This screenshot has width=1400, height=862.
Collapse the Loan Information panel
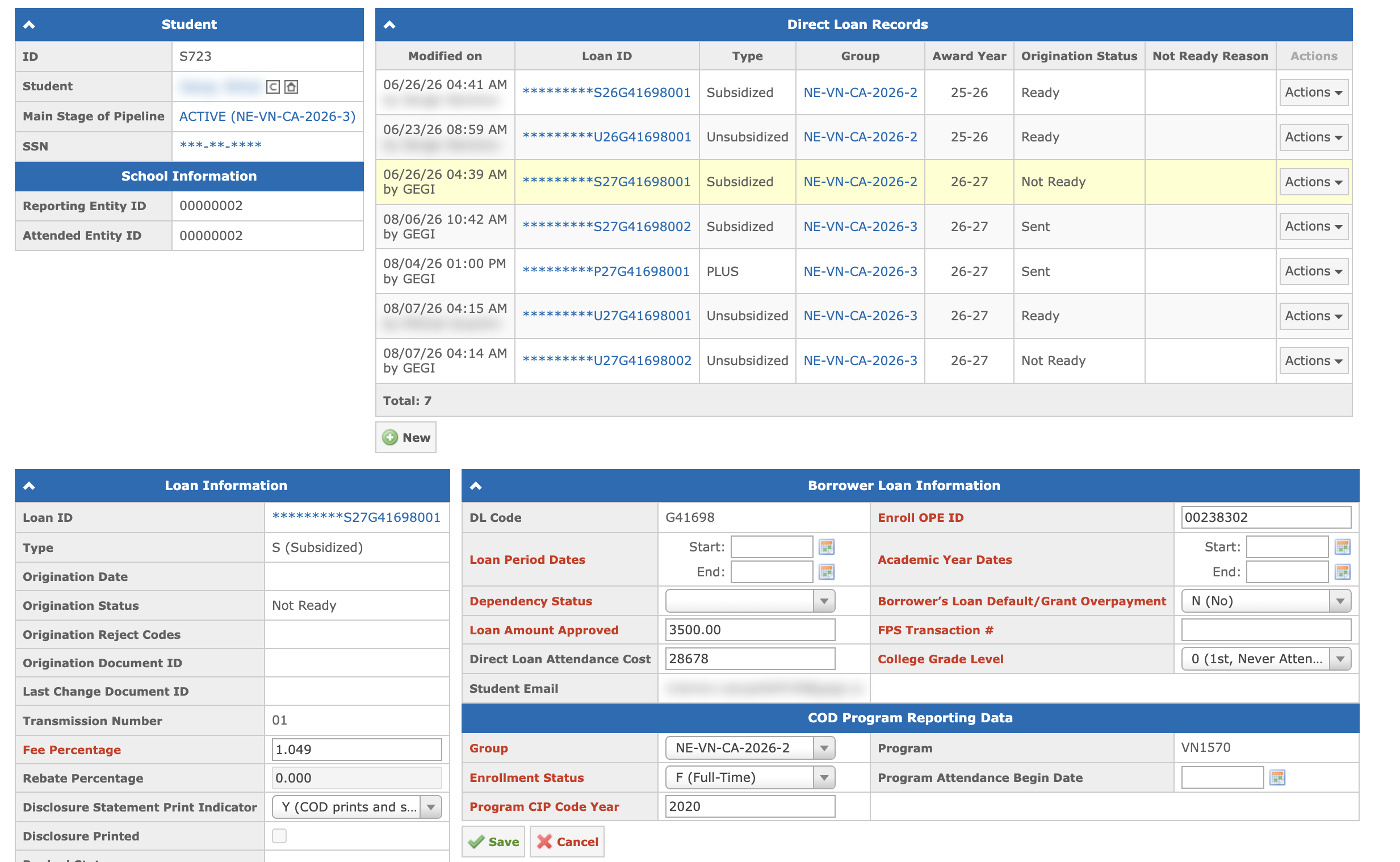(x=29, y=486)
